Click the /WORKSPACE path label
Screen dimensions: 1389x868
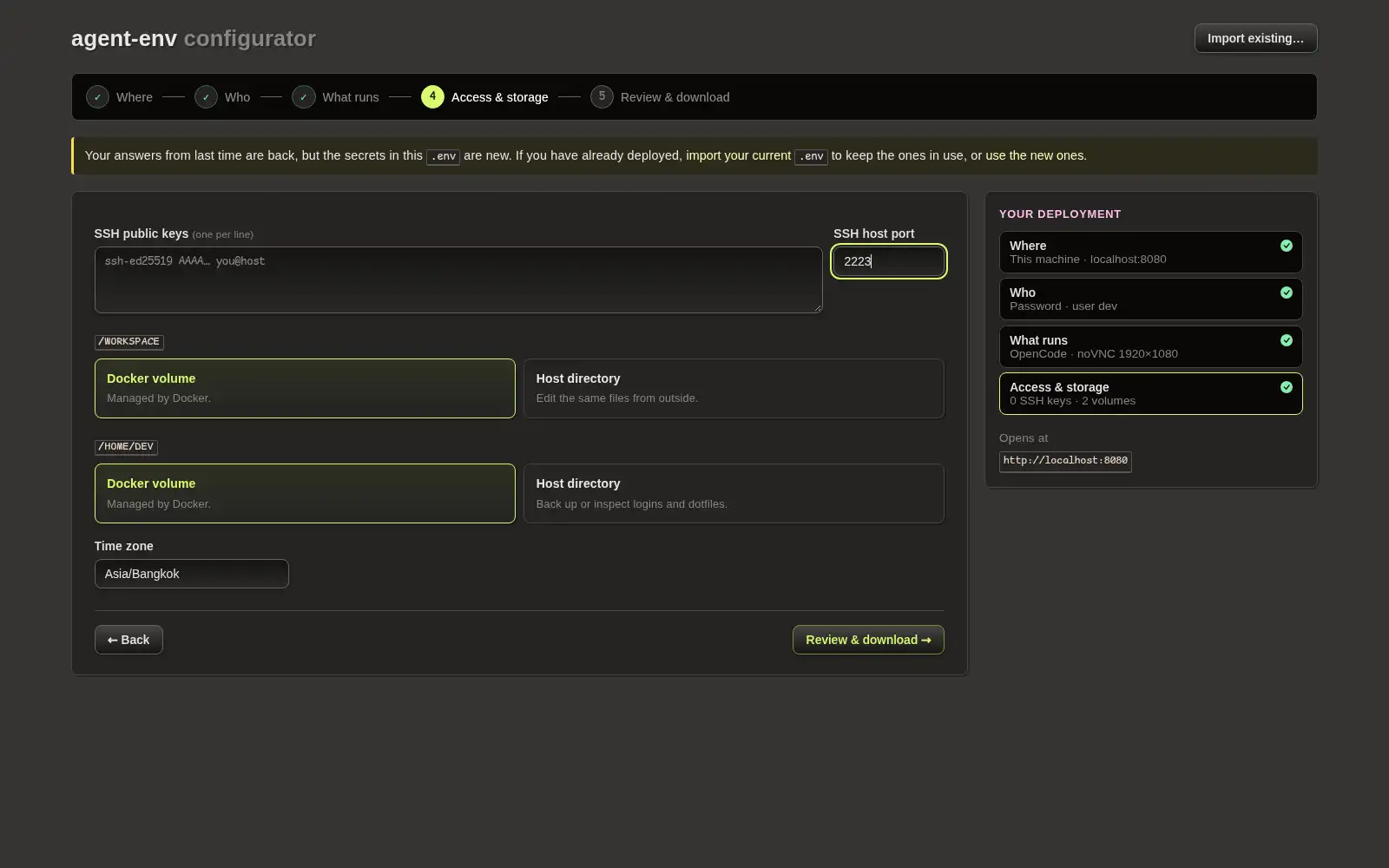pos(129,342)
